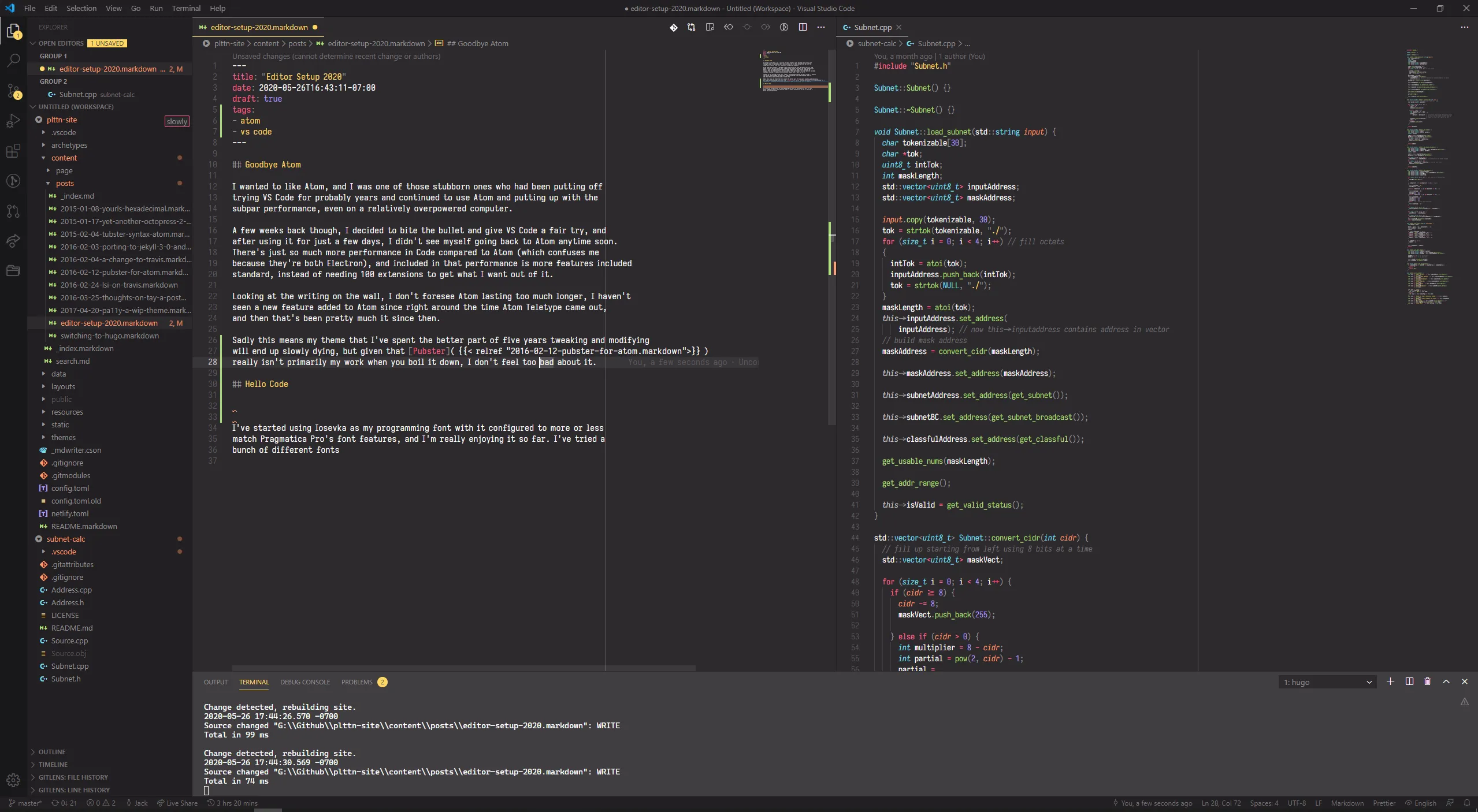1478x812 pixels.
Task: Open Address.cpp in subnet-calc folder
Action: pos(71,590)
